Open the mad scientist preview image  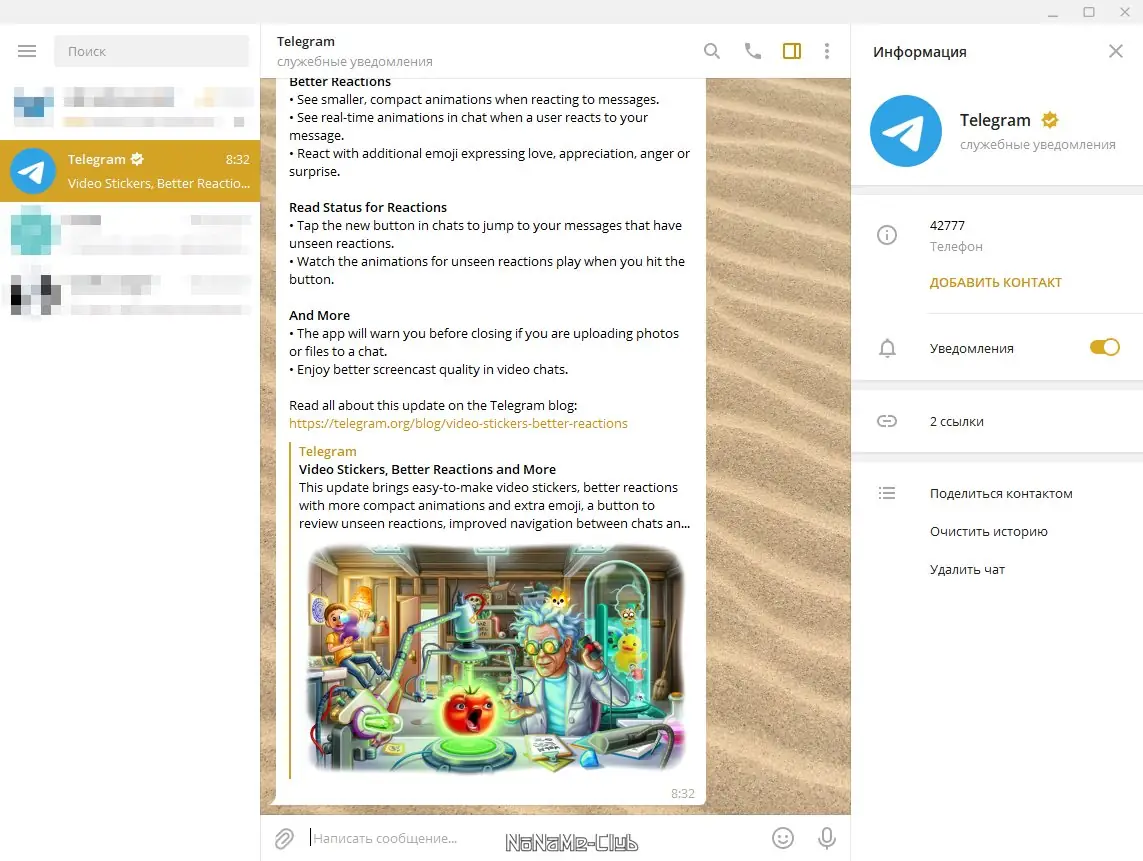click(x=494, y=660)
